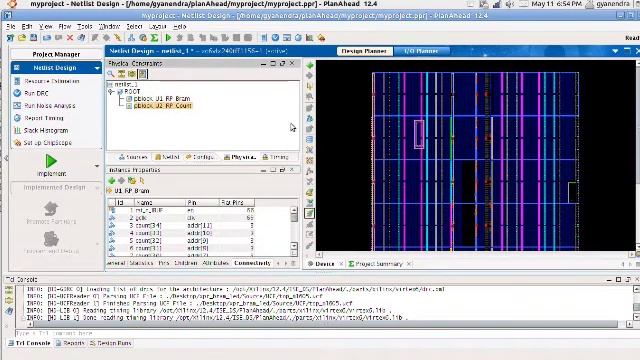640x360 pixels.
Task: Click the gray forward arrow in Instance Properties
Action: (x=121, y=180)
